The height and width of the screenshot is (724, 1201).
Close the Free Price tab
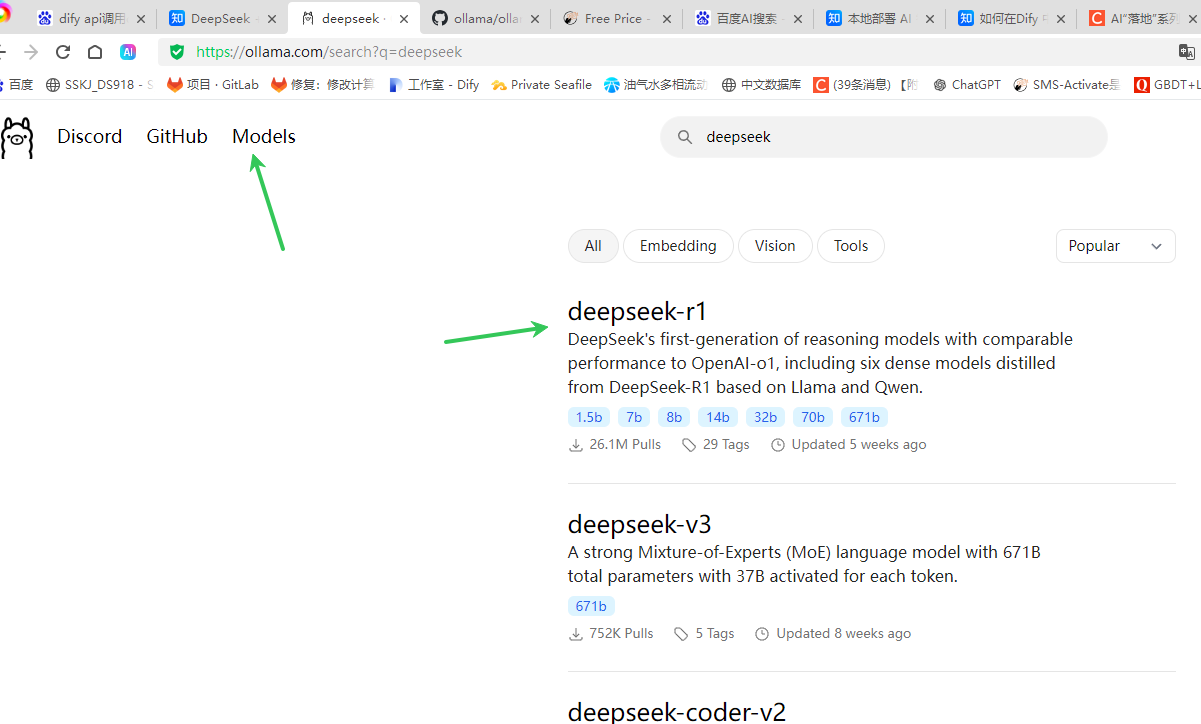coord(666,19)
